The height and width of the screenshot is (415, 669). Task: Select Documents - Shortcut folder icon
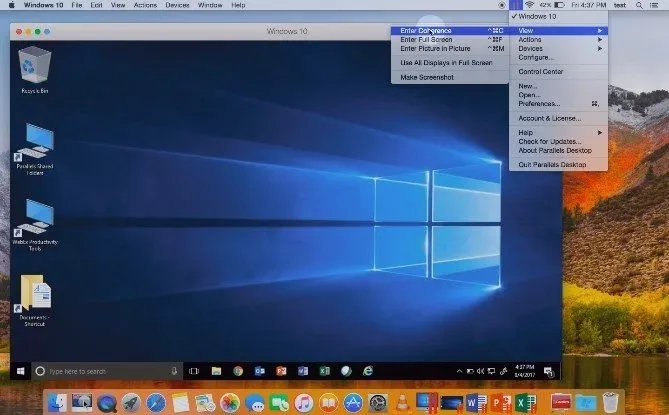pyautogui.click(x=35, y=300)
